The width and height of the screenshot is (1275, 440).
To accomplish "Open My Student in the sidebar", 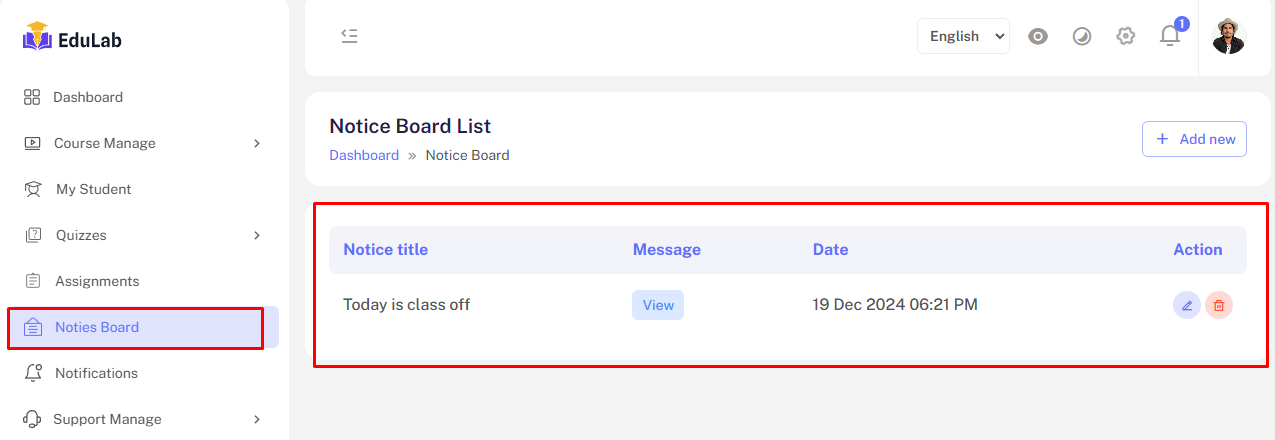I will coord(93,189).
